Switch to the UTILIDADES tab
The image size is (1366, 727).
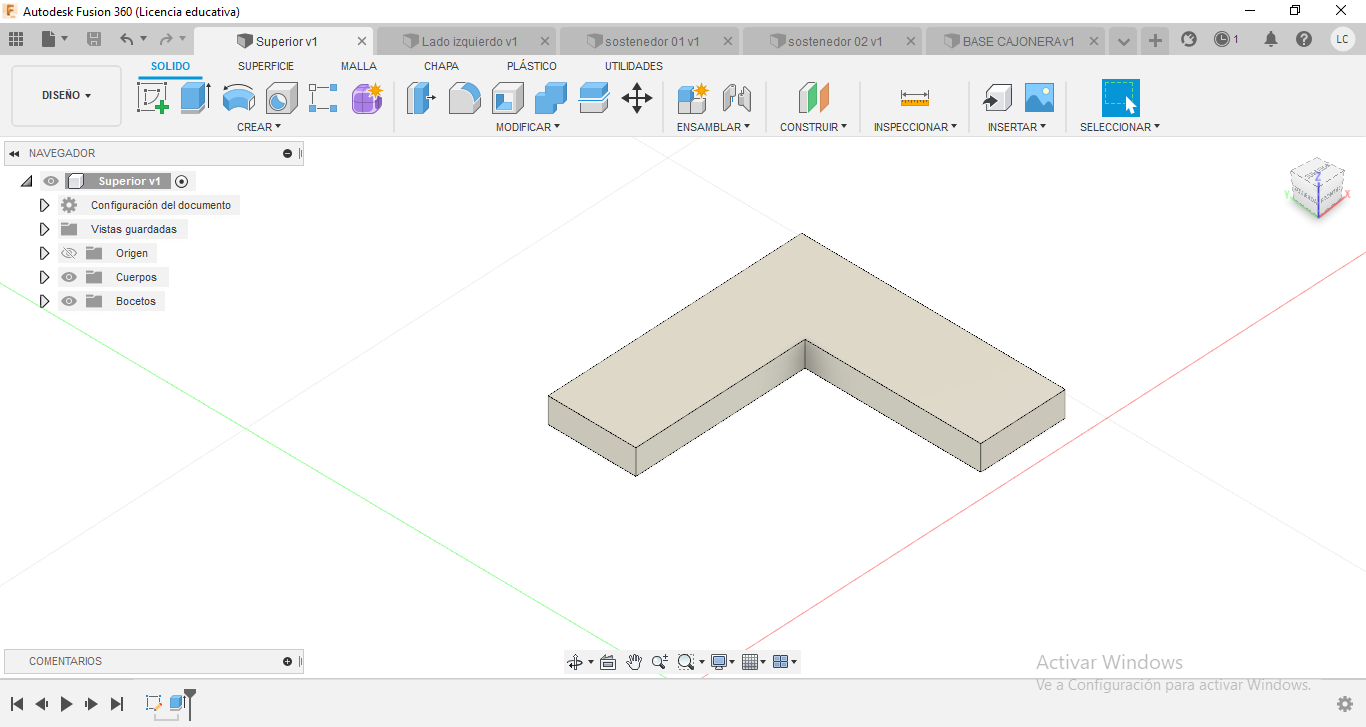[x=634, y=66]
